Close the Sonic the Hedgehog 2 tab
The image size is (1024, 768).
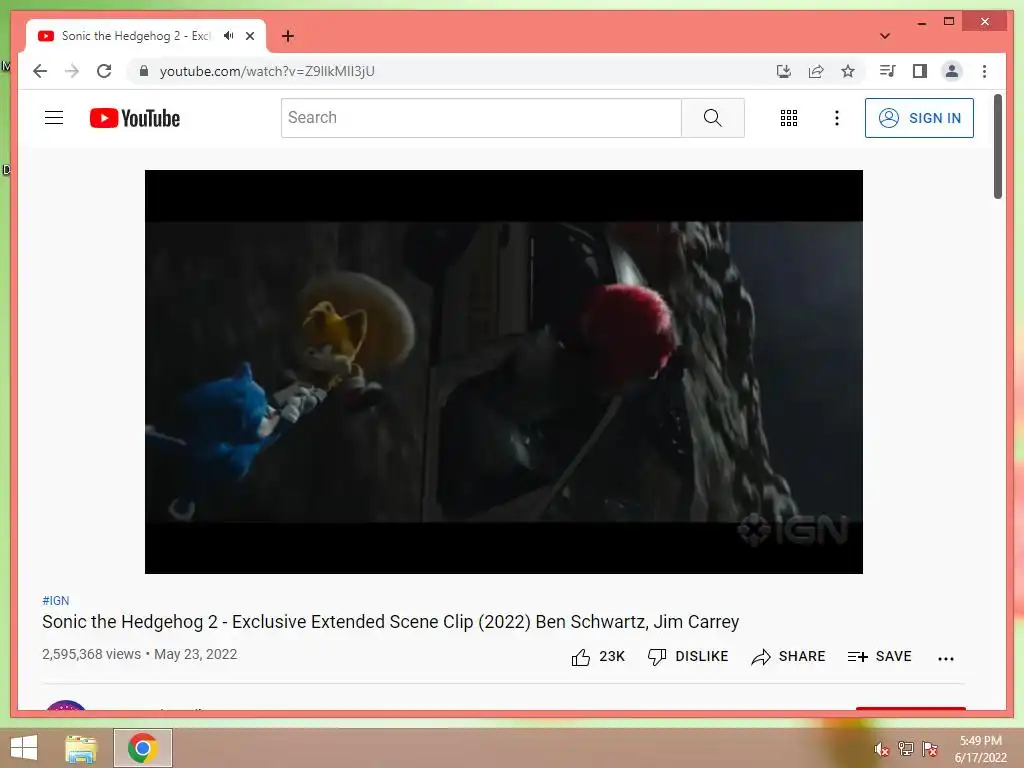click(x=249, y=36)
